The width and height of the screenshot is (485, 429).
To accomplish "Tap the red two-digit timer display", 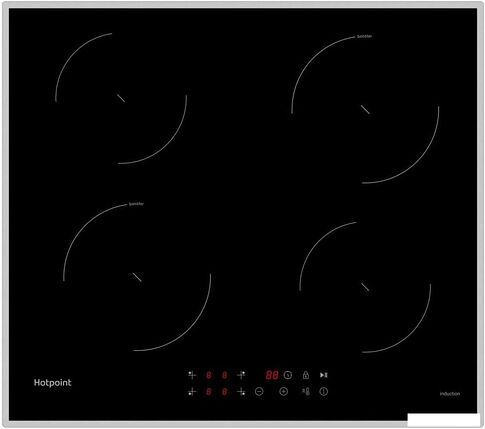I will [x=272, y=375].
